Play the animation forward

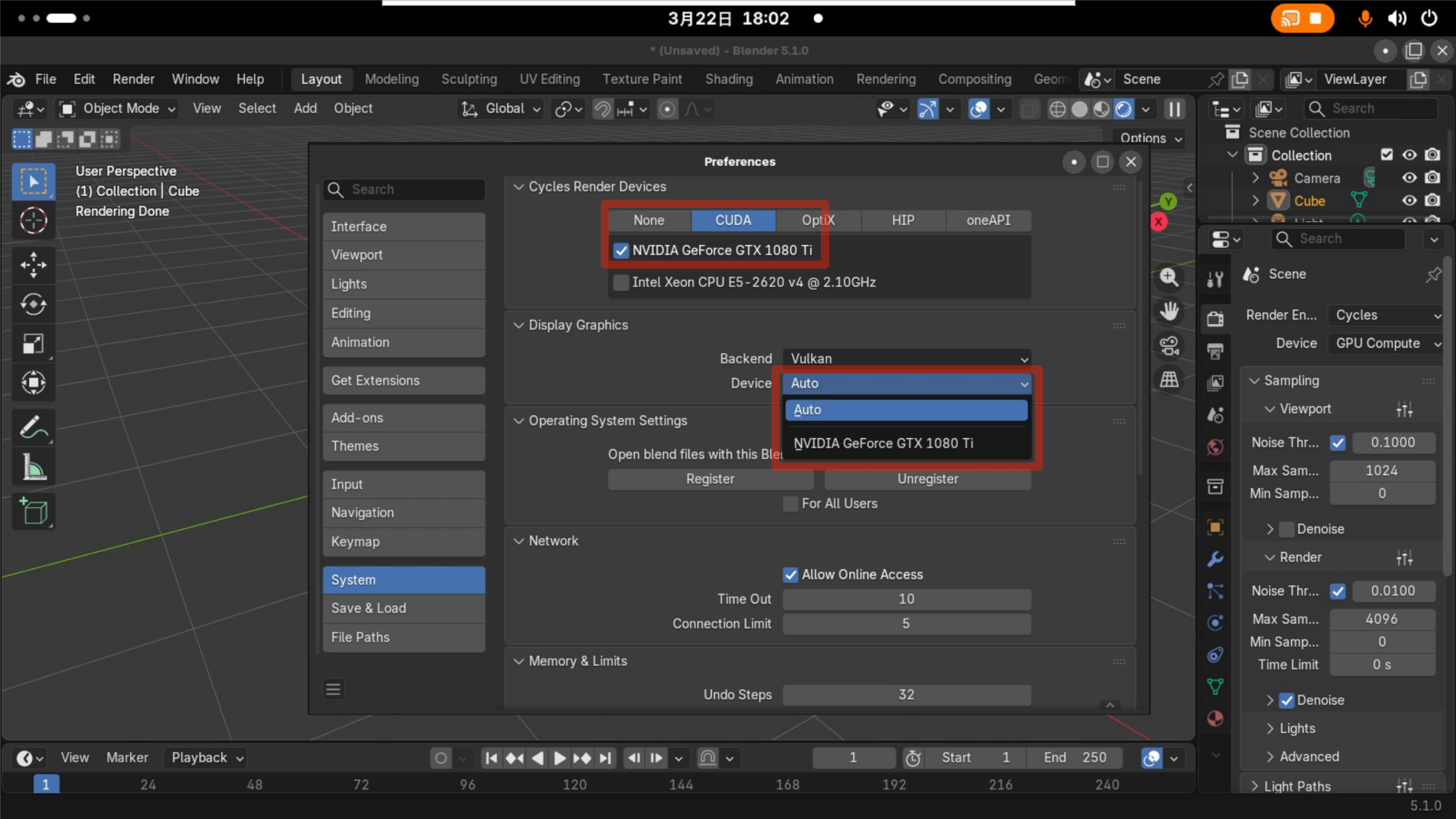click(559, 758)
